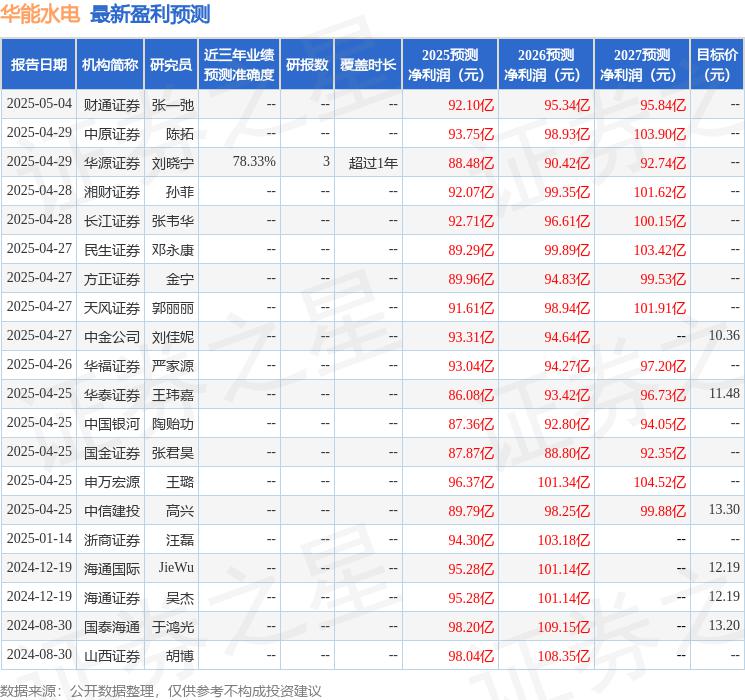Click researcher 严家源

click(x=172, y=366)
